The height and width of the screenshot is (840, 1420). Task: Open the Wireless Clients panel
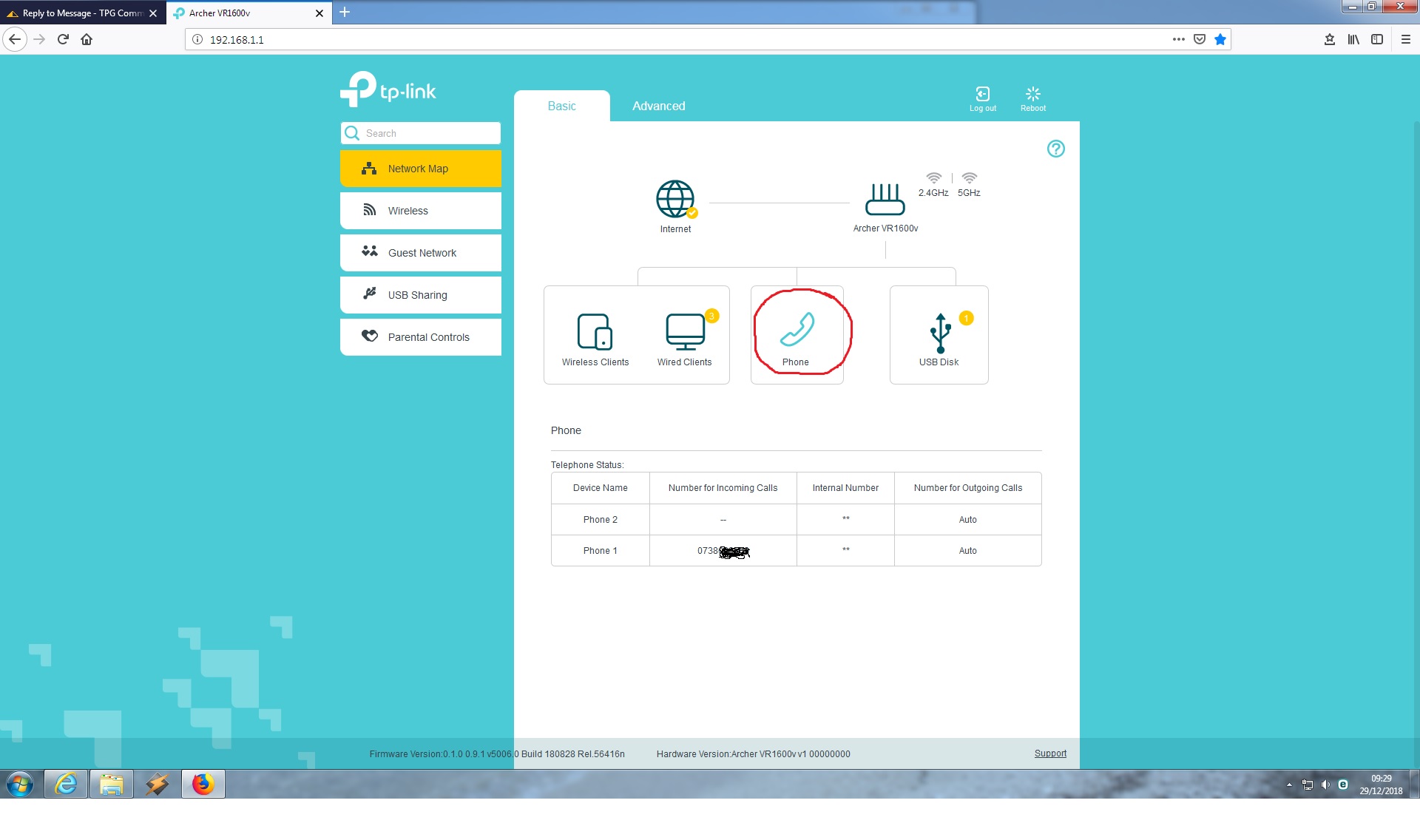coord(595,339)
